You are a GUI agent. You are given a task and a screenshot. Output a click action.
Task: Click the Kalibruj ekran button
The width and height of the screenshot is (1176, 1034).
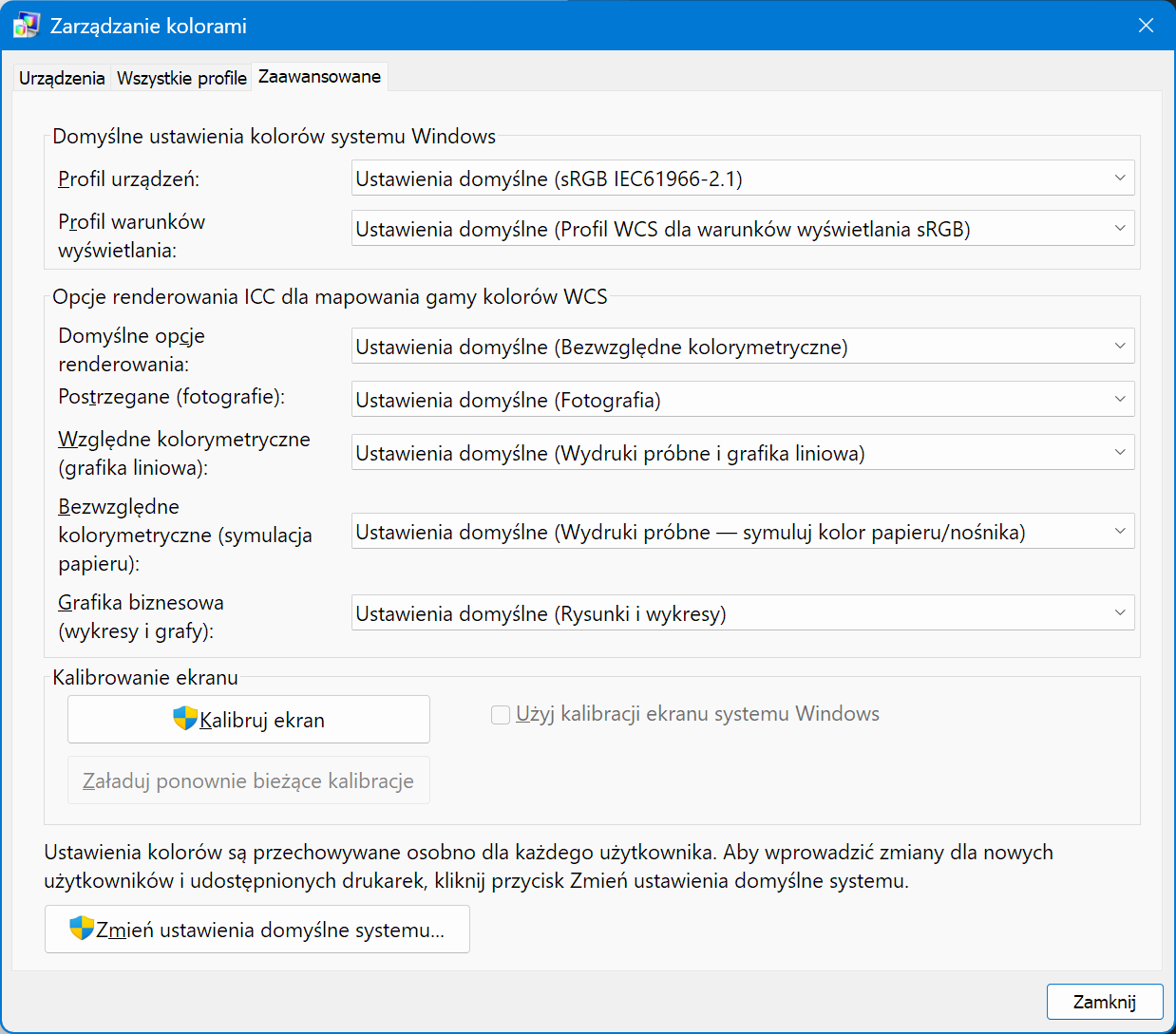coord(249,720)
